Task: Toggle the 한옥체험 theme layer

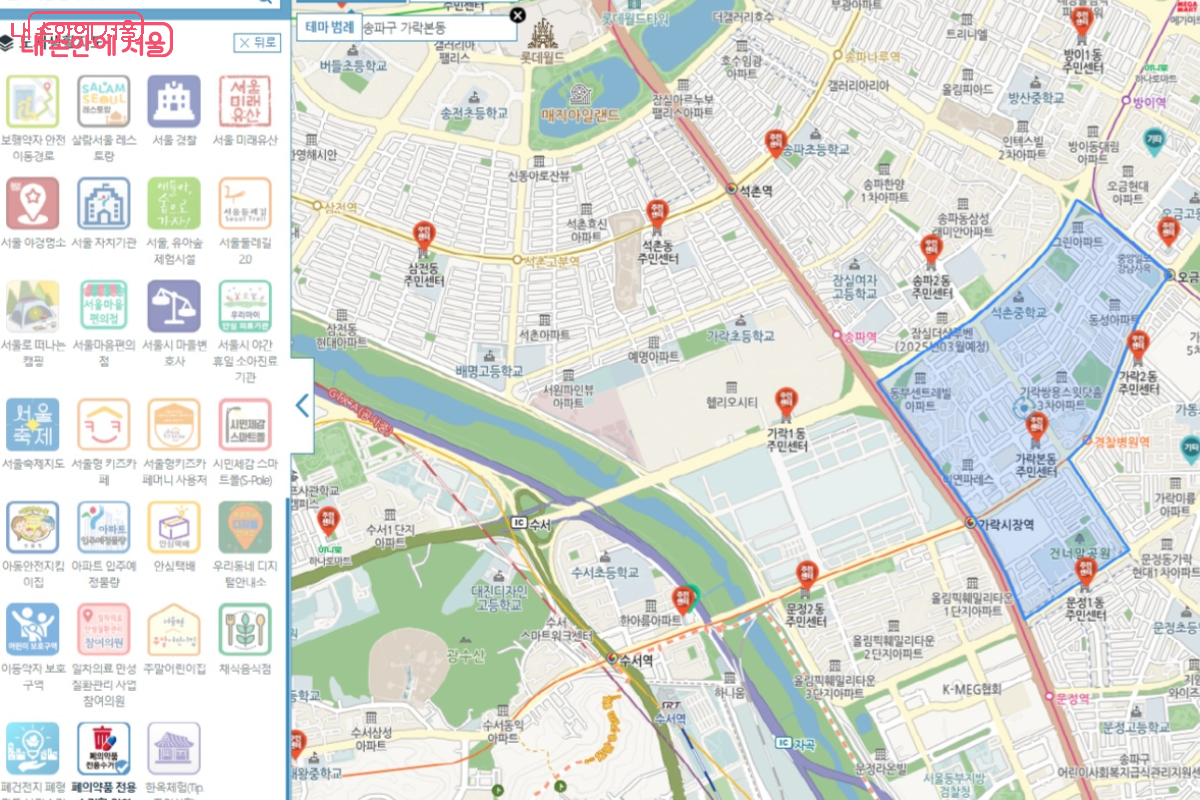Action: 174,749
